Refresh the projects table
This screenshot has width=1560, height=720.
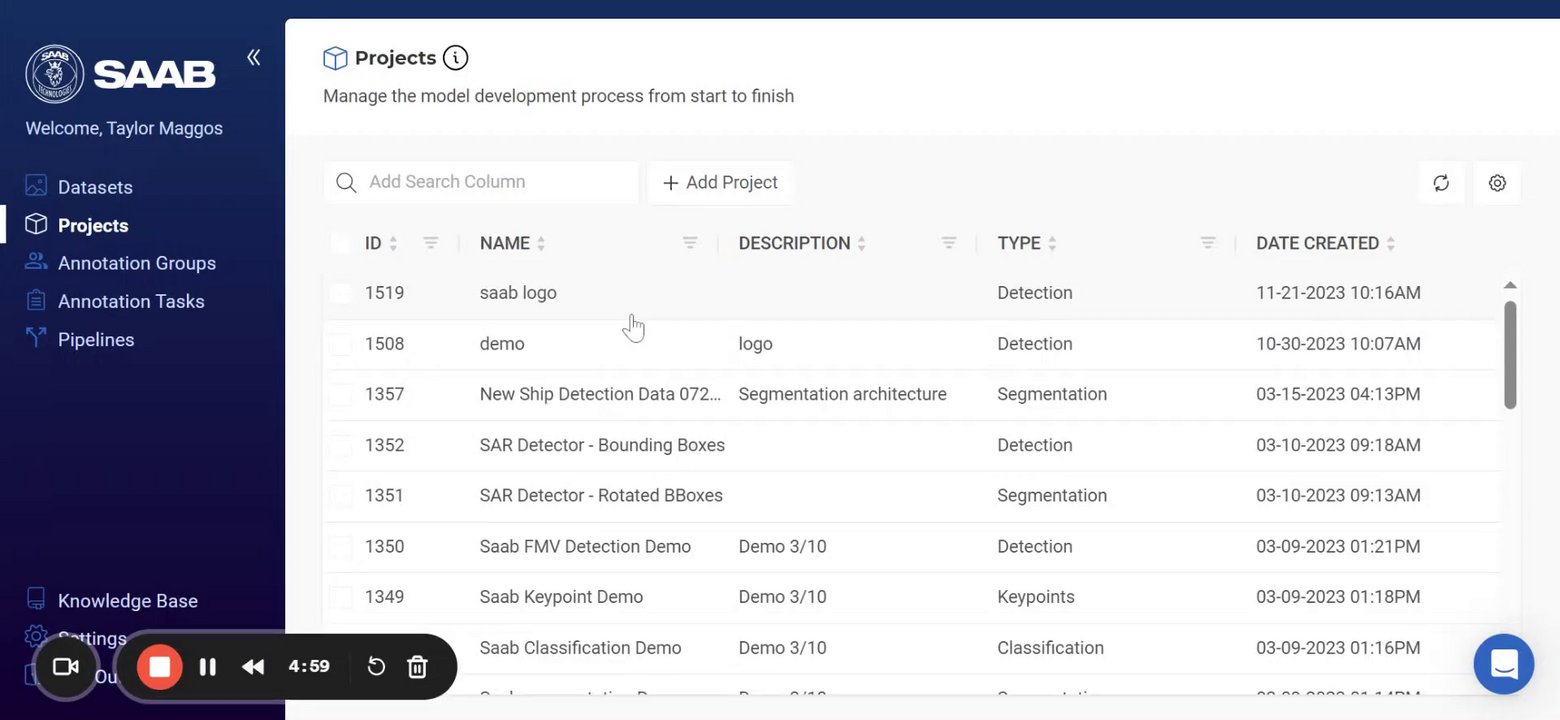(1441, 183)
